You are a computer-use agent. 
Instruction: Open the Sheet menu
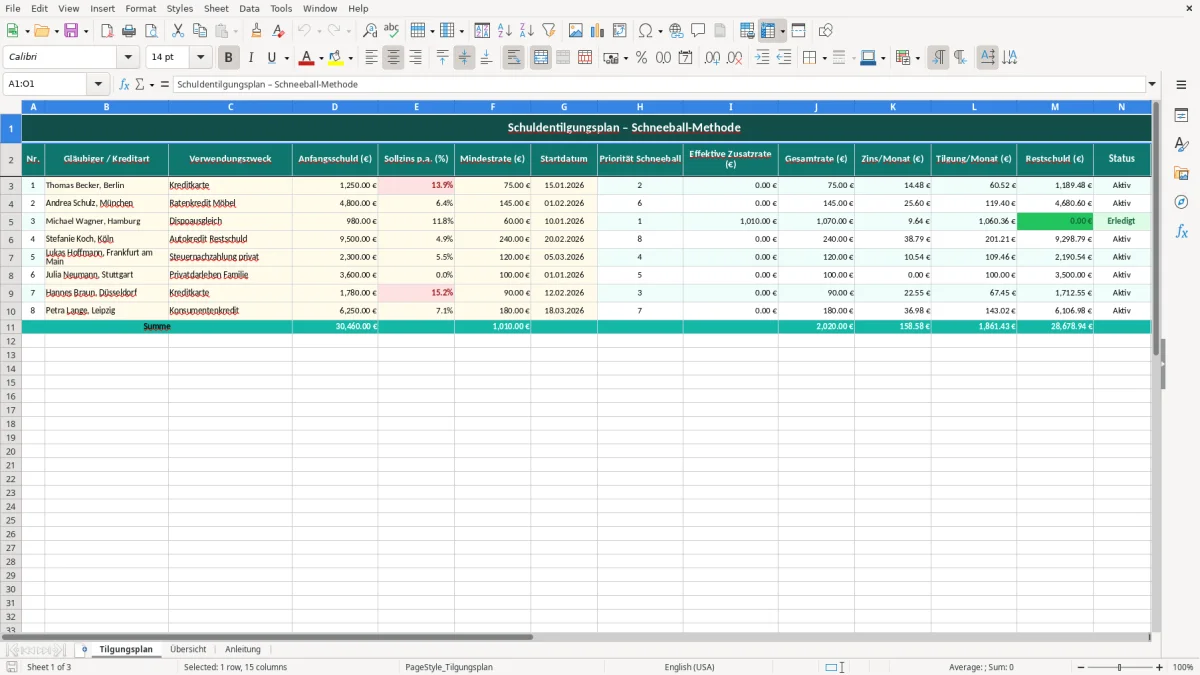(x=216, y=8)
